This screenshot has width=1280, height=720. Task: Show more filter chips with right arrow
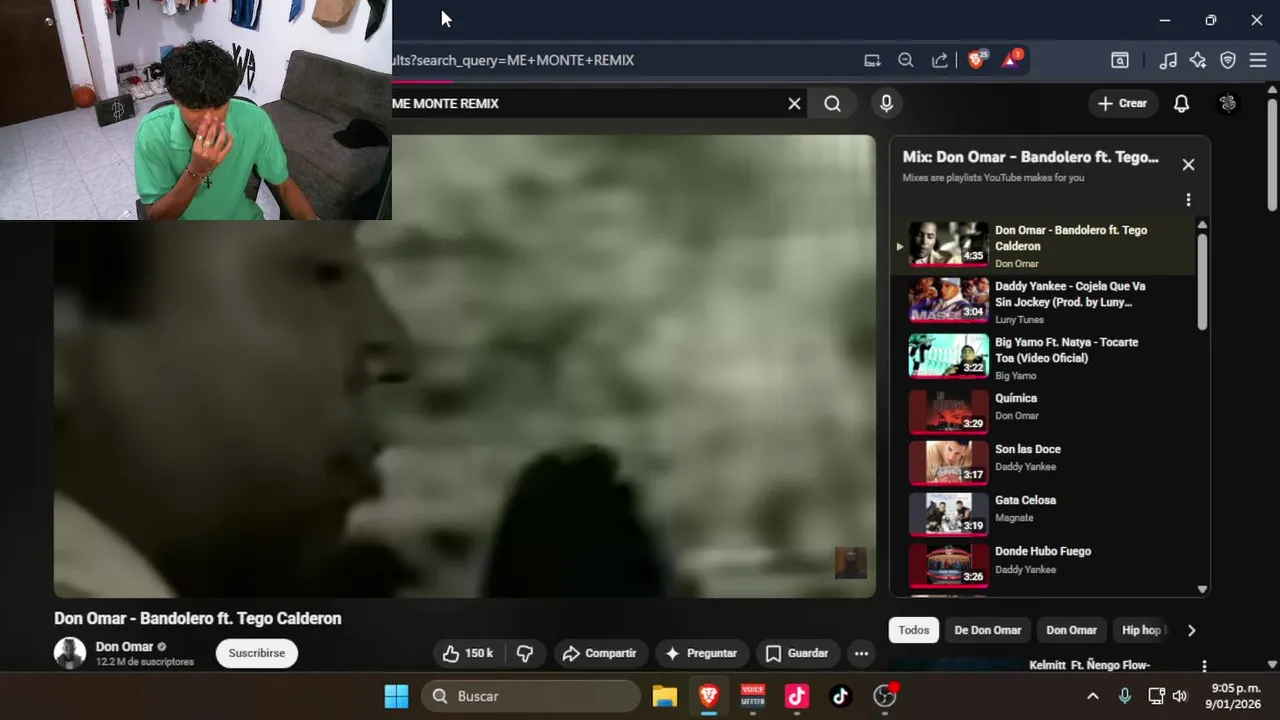pyautogui.click(x=1191, y=630)
